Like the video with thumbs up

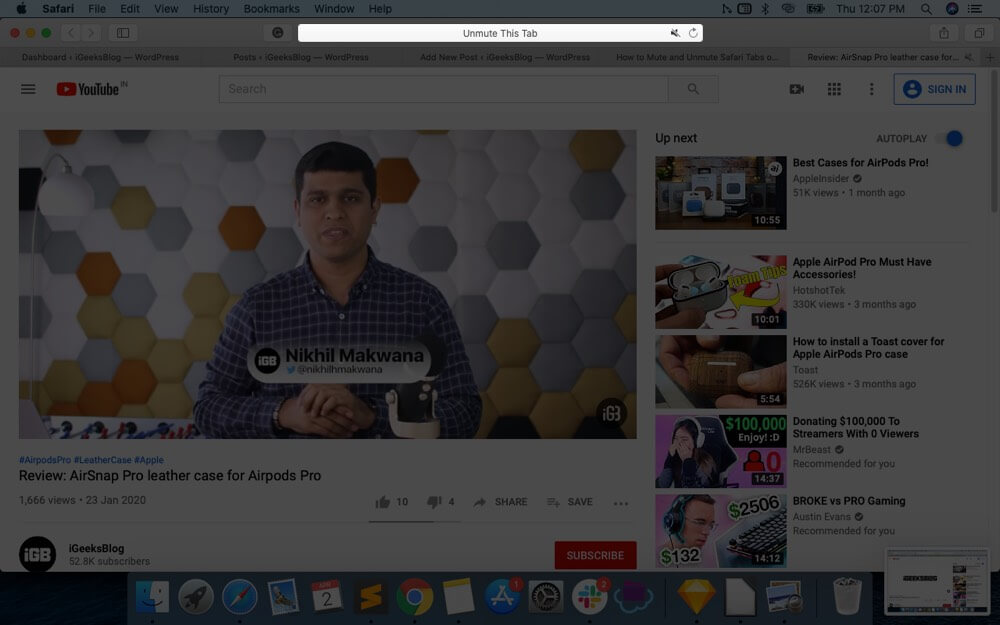[x=383, y=502]
